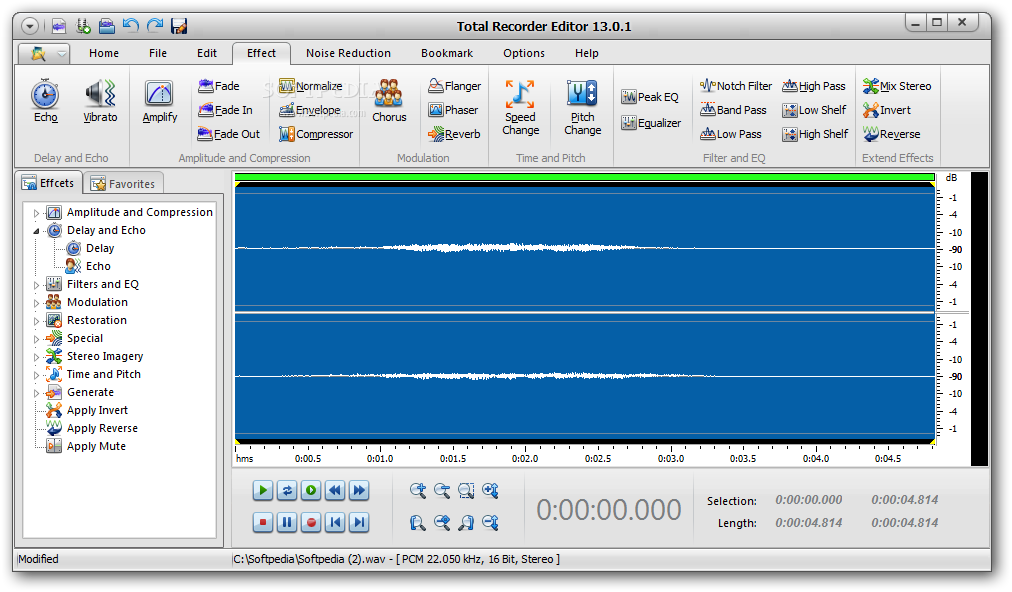Screen dimensions: 1012x592
Task: Open the application menu dropdown button
Action: pyautogui.click(x=43, y=53)
